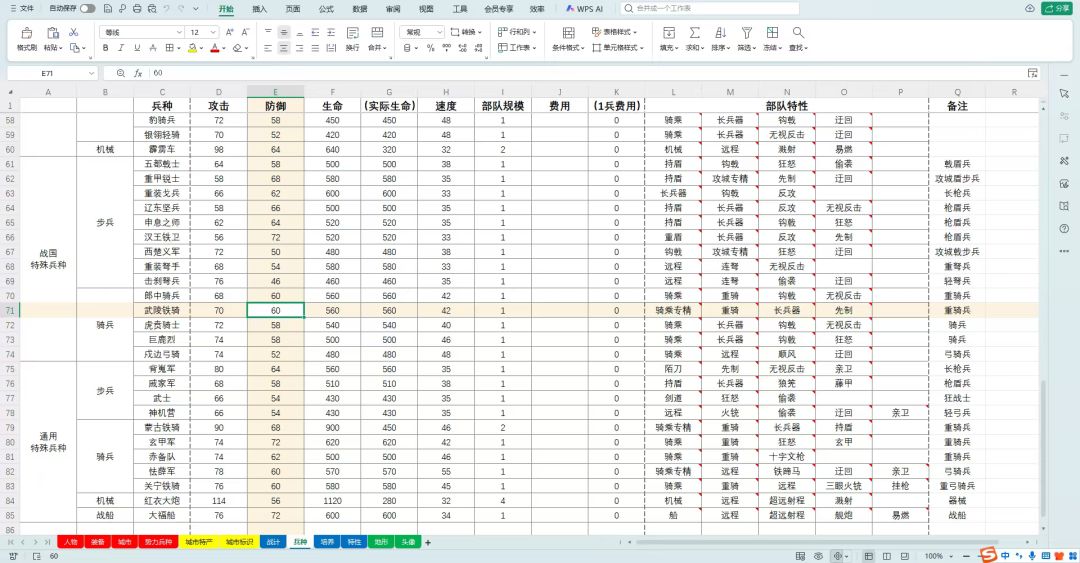The height and width of the screenshot is (563, 1080).
Task: Click the thousands separator style icon
Action: 446,48
